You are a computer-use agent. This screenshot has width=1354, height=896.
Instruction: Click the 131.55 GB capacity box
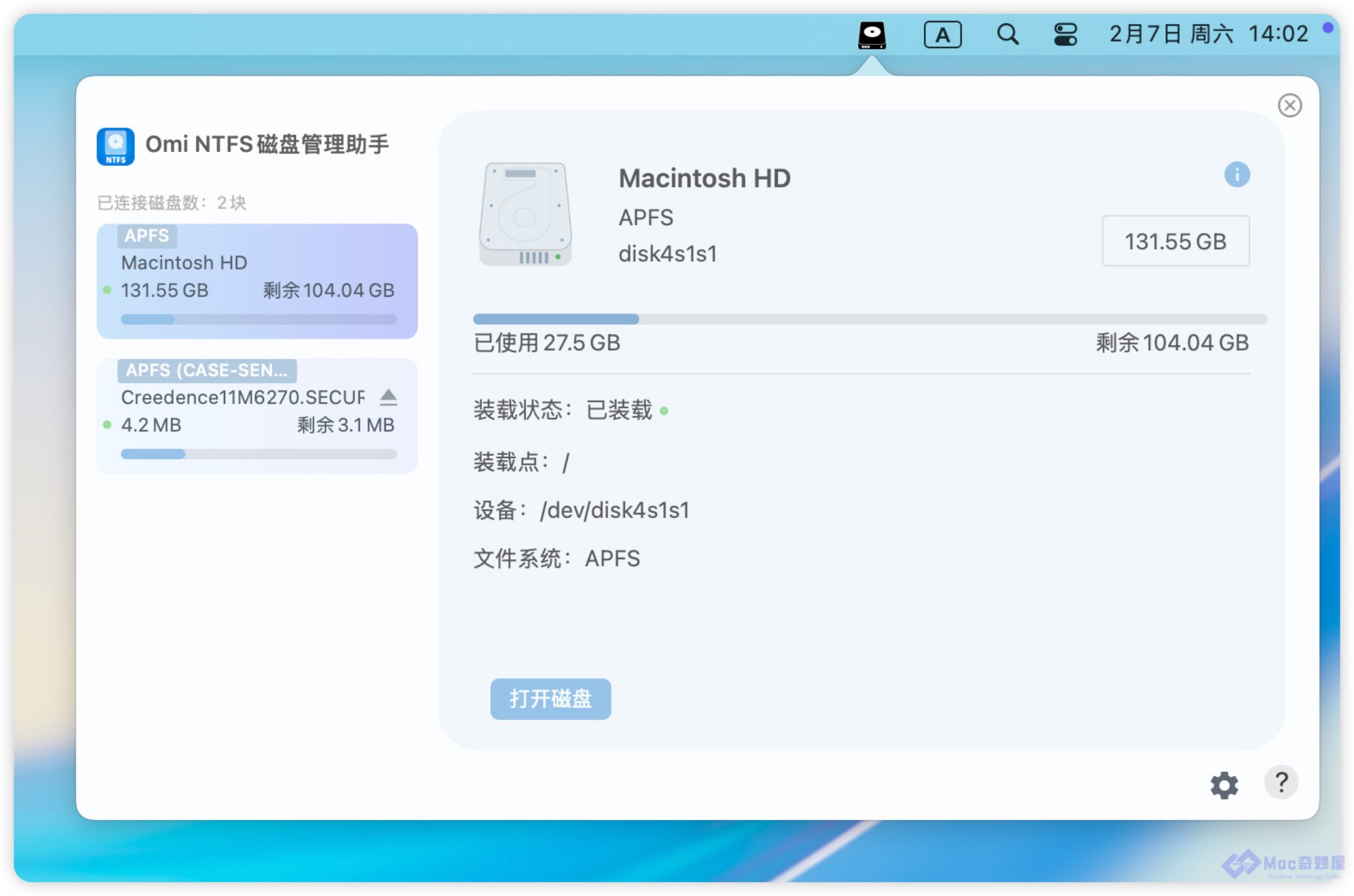pyautogui.click(x=1175, y=241)
